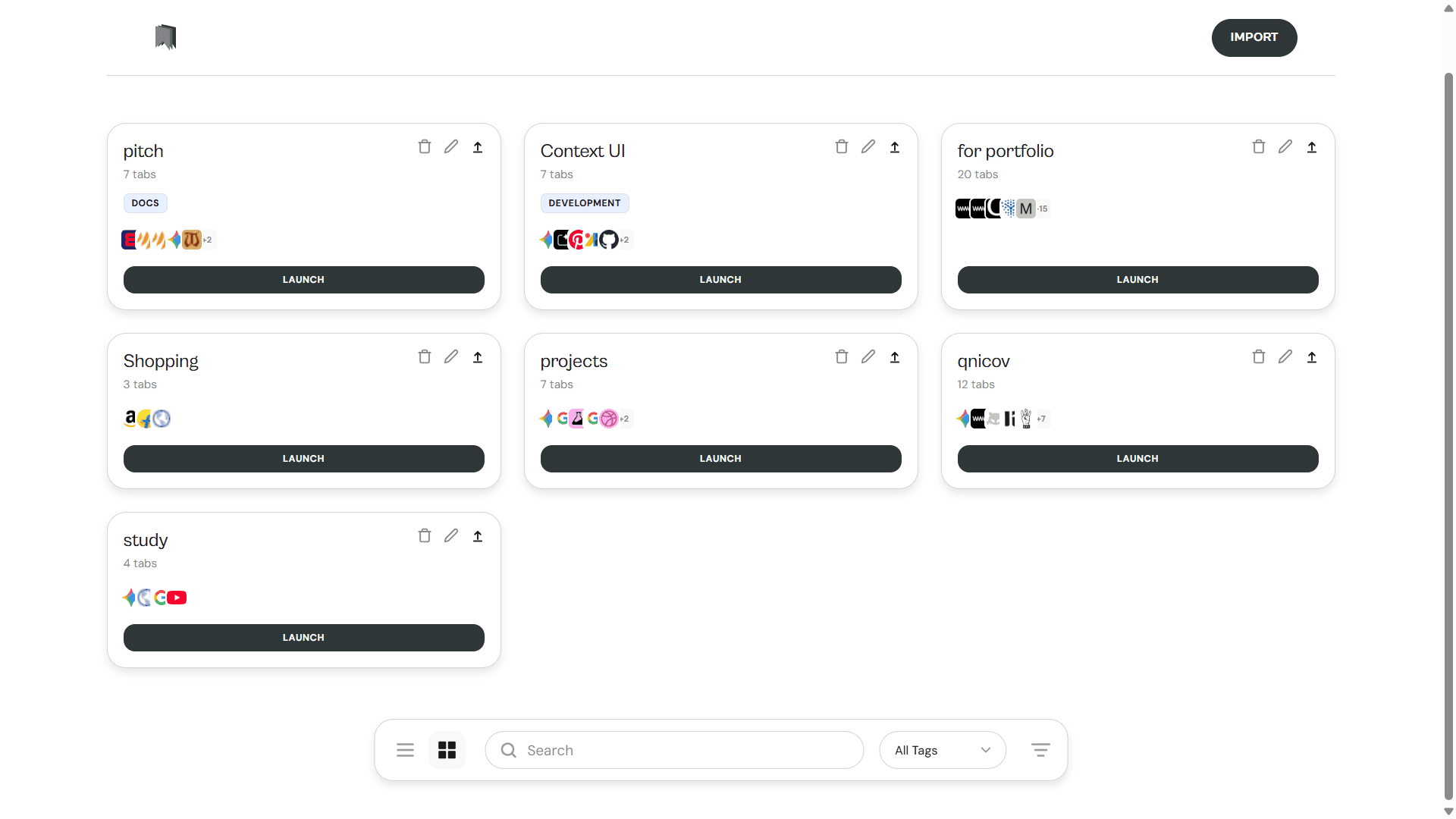1456x819 pixels.
Task: Open the edit pencil on pitch card
Action: click(x=451, y=146)
